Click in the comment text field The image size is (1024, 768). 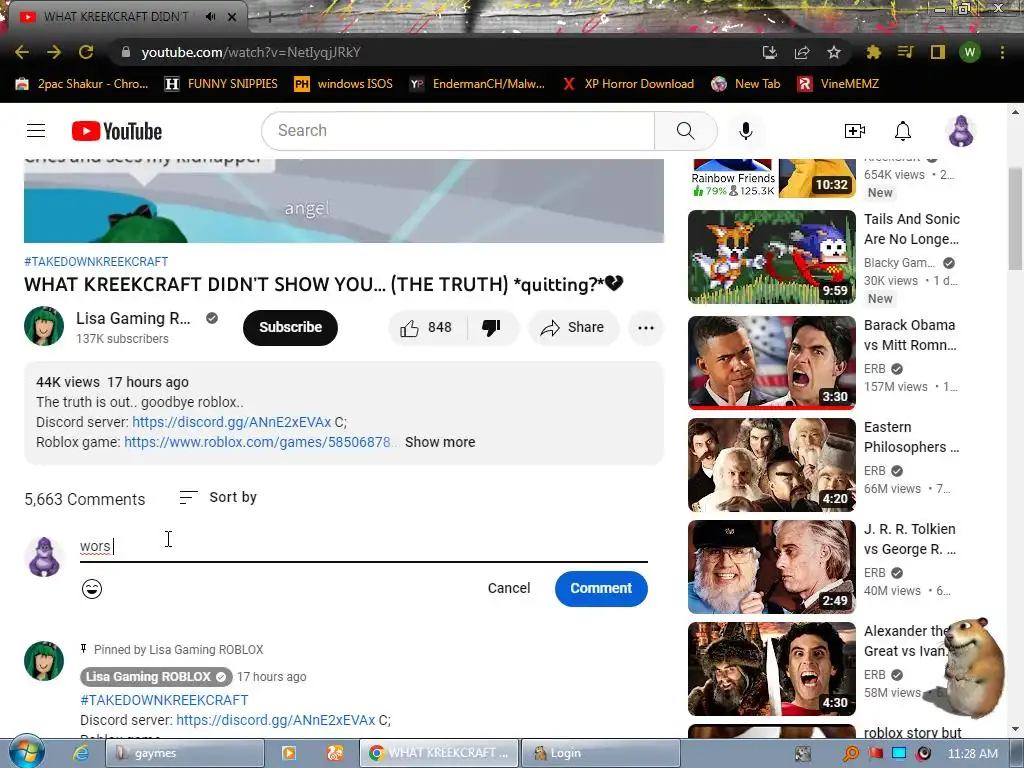tap(363, 546)
